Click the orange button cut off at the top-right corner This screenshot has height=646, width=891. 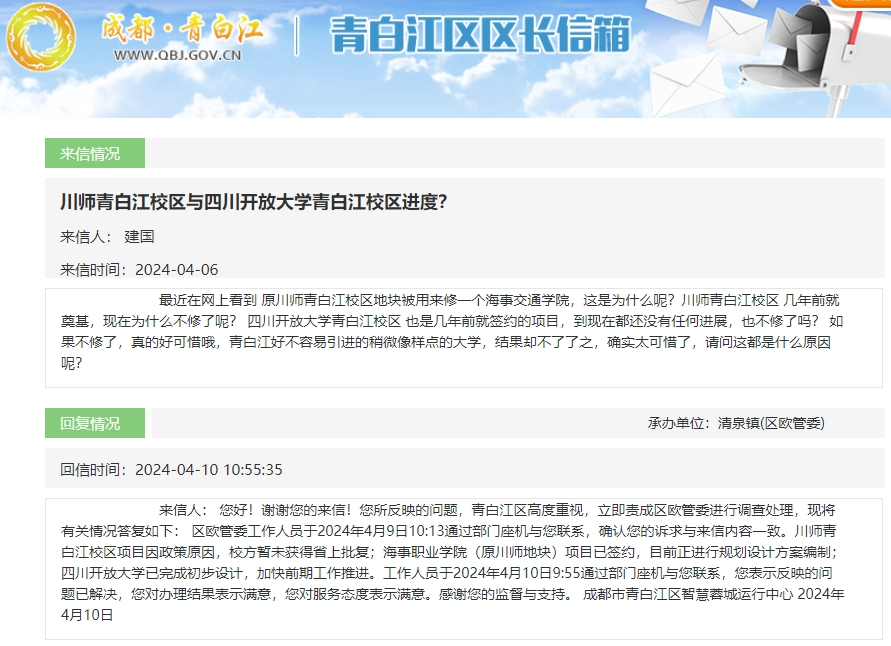tap(859, 3)
